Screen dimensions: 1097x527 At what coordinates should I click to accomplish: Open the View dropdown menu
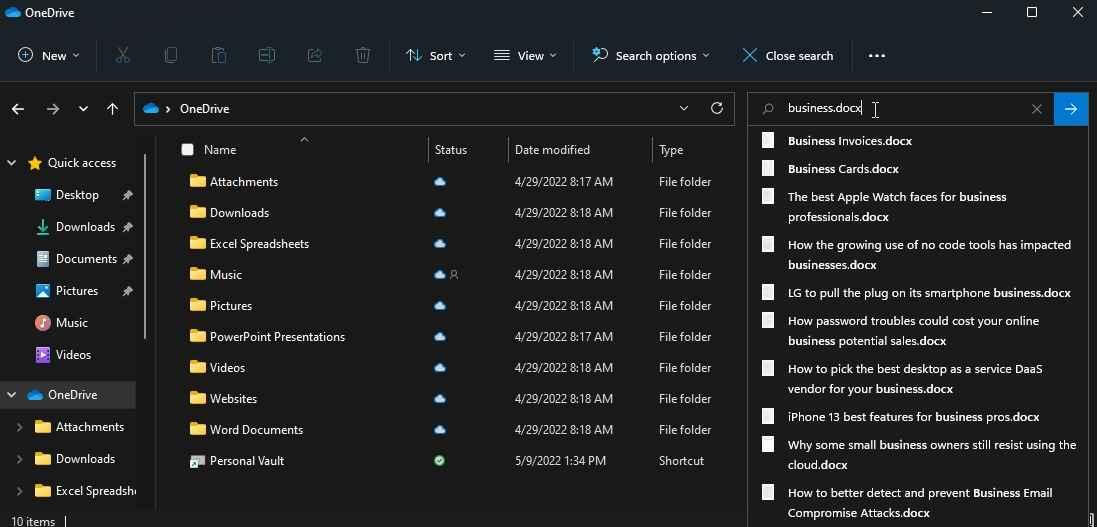[525, 55]
